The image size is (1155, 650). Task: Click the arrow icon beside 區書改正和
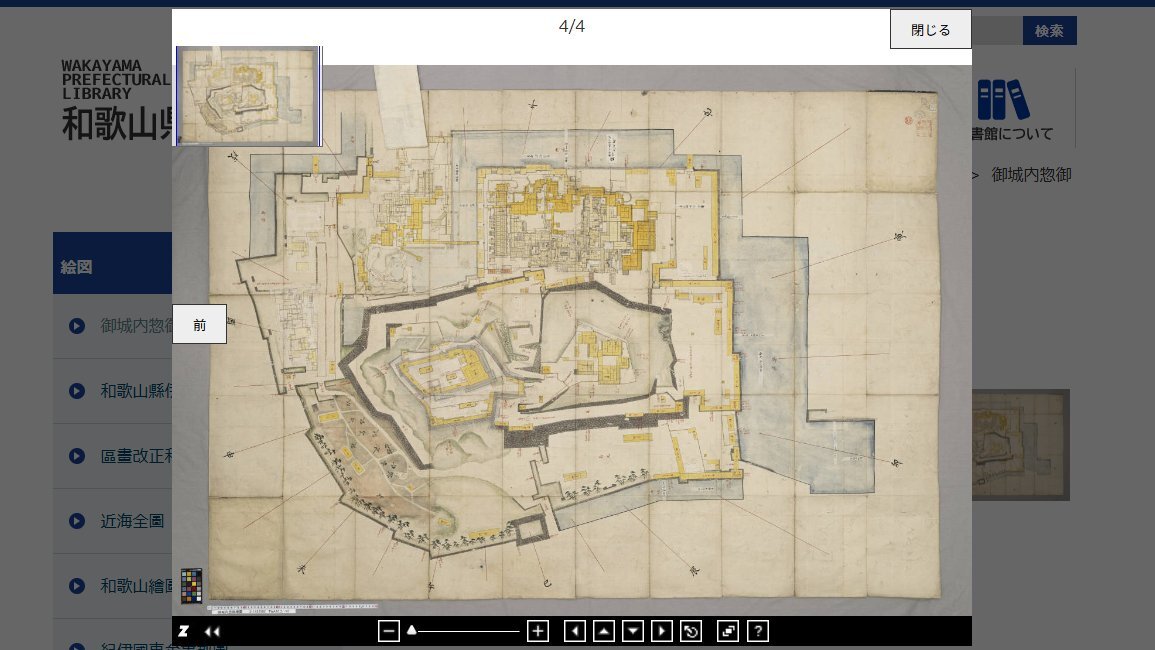[x=77, y=456]
